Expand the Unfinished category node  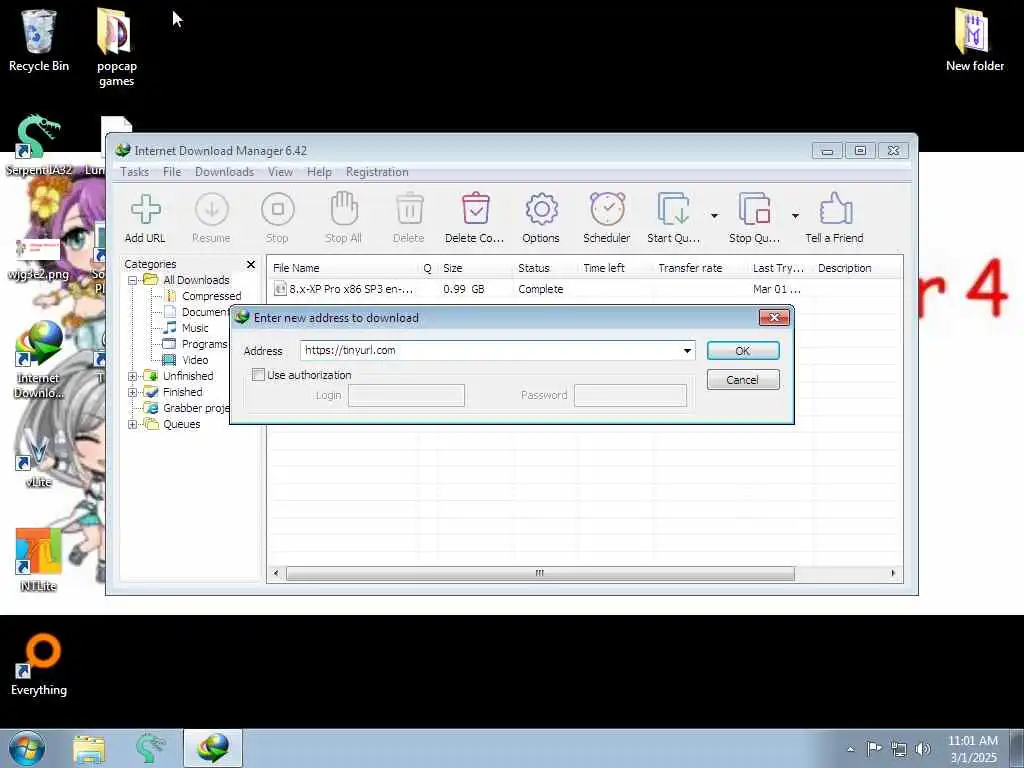133,376
